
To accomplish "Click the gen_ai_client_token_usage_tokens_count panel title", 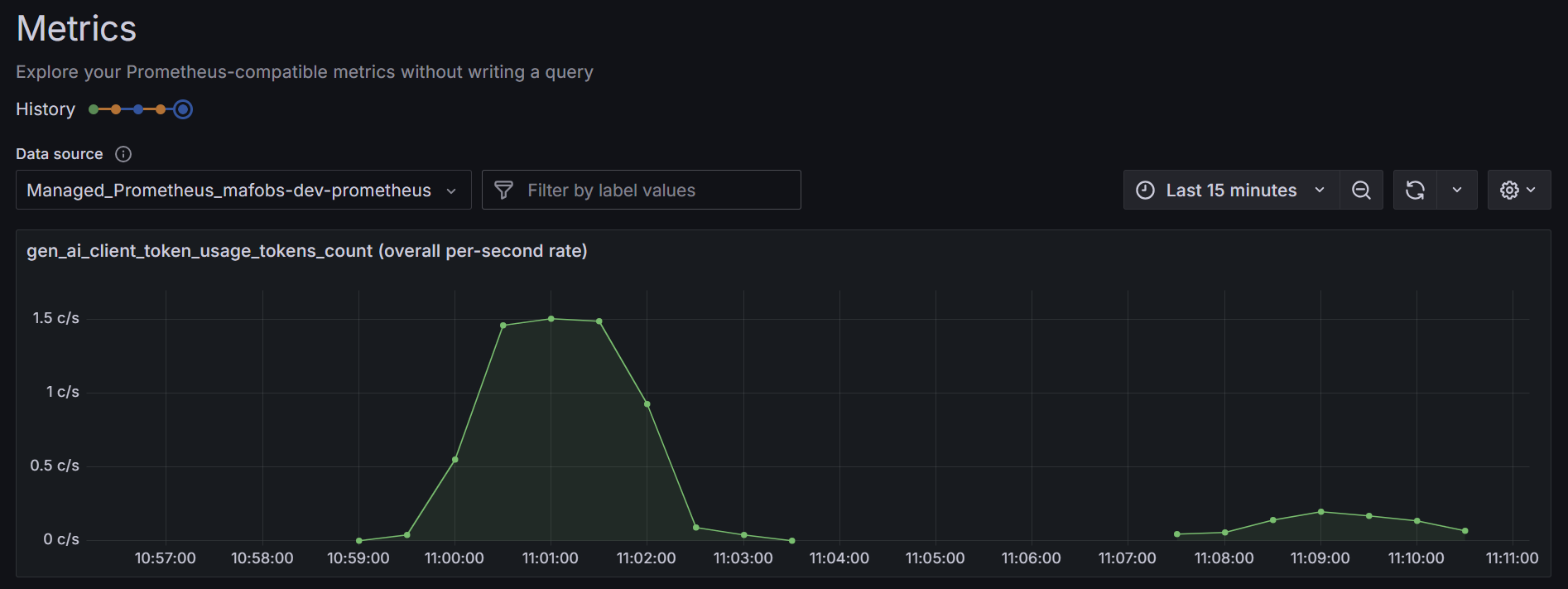I will (306, 251).
